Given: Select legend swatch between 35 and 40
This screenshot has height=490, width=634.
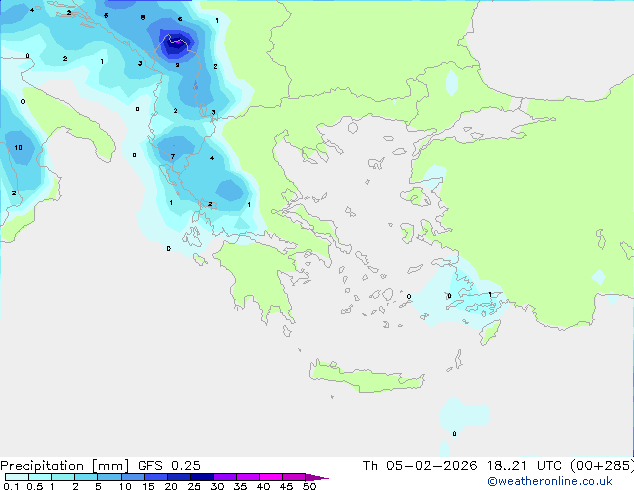Looking at the screenshot, I should click(247, 477).
